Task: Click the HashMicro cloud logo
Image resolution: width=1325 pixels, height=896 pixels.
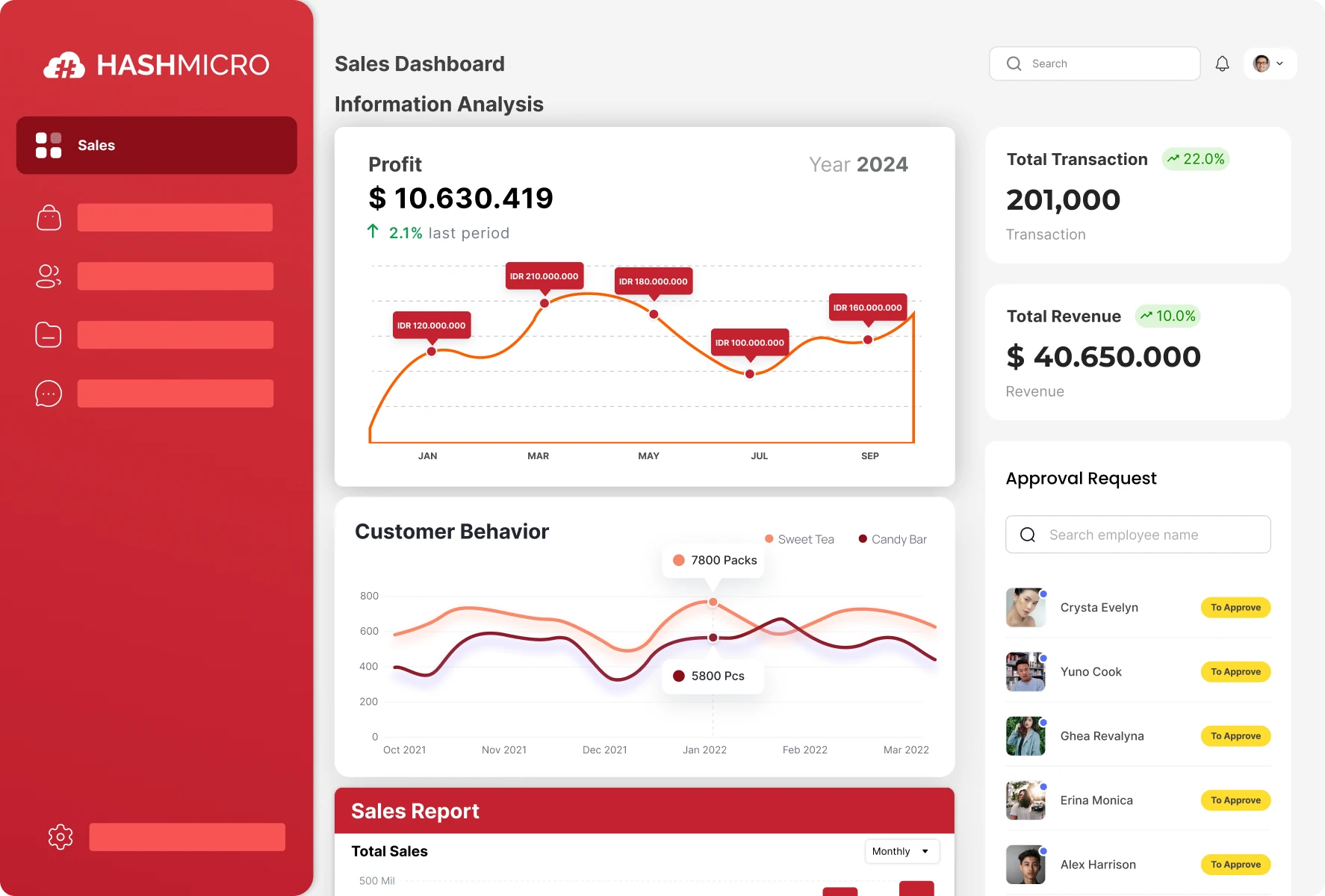Action: [x=64, y=66]
